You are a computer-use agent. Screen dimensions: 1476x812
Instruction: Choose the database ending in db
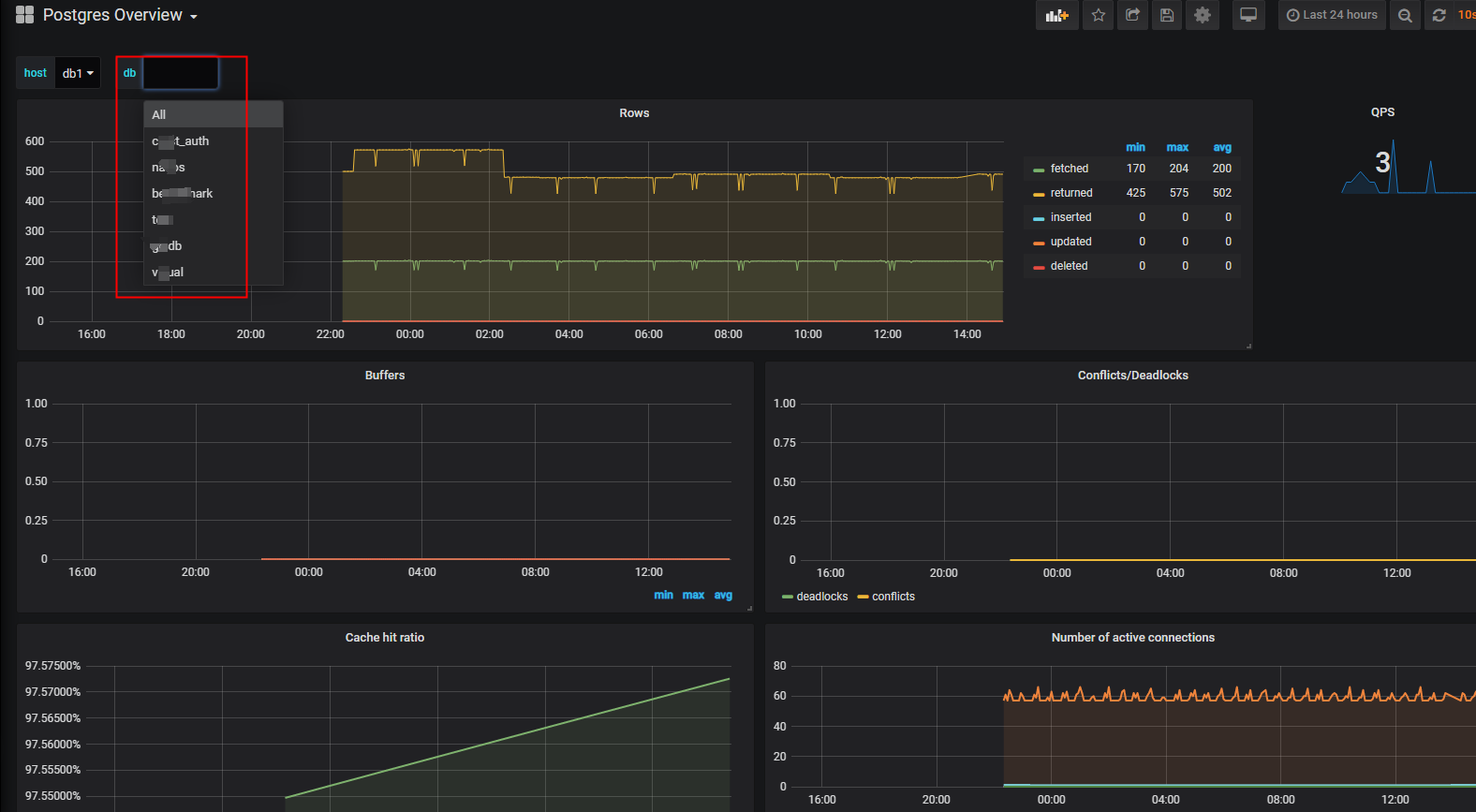[x=214, y=245]
